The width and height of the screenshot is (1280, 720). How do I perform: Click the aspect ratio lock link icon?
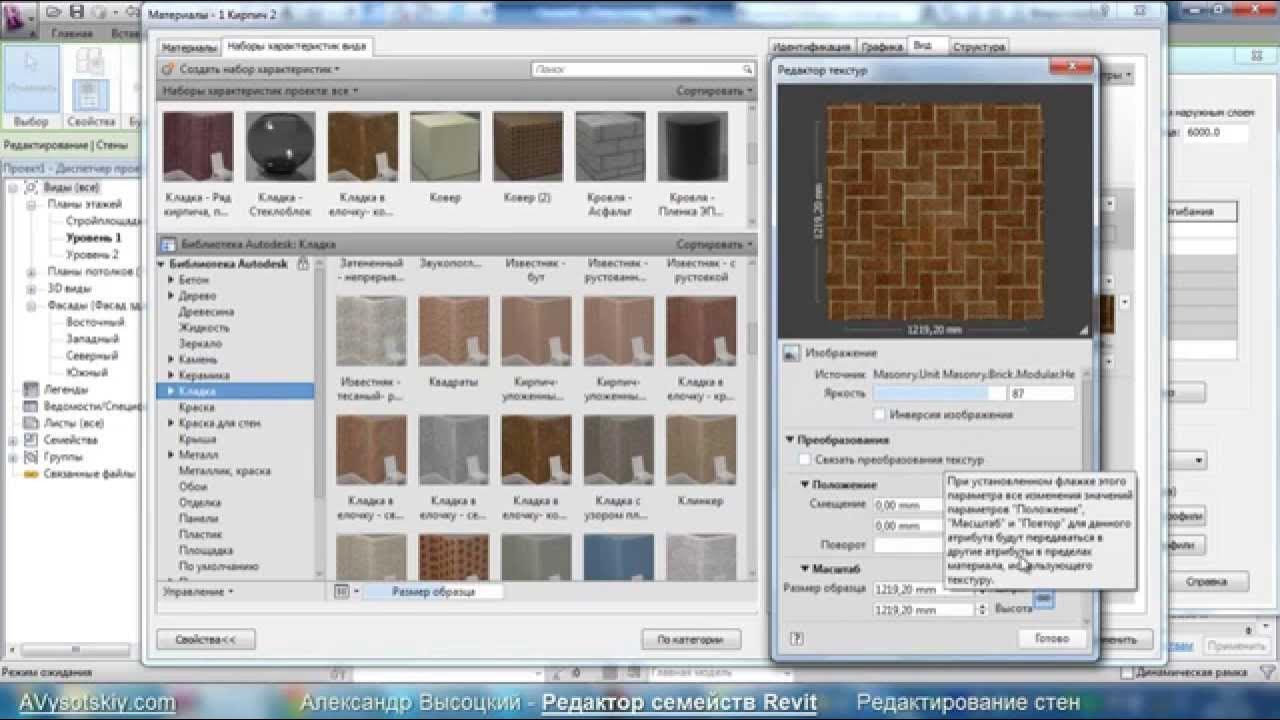pos(1043,598)
